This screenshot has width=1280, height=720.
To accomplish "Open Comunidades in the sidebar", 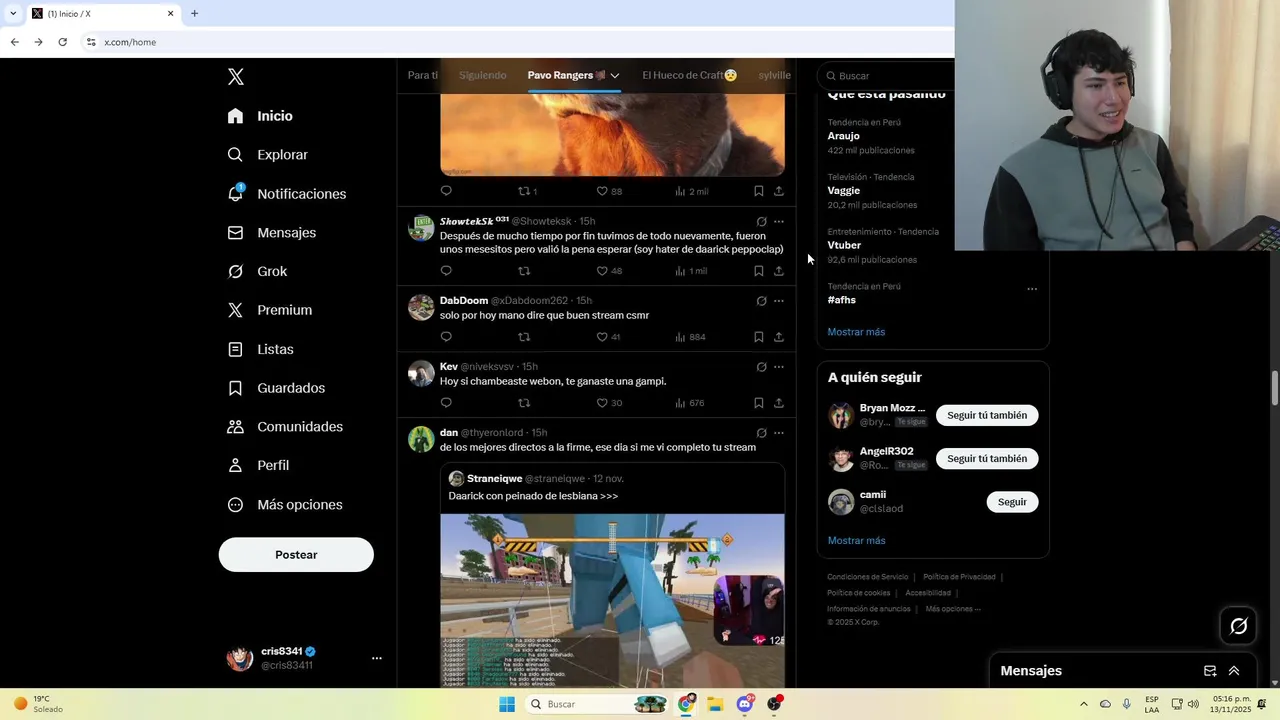I will coord(285,427).
